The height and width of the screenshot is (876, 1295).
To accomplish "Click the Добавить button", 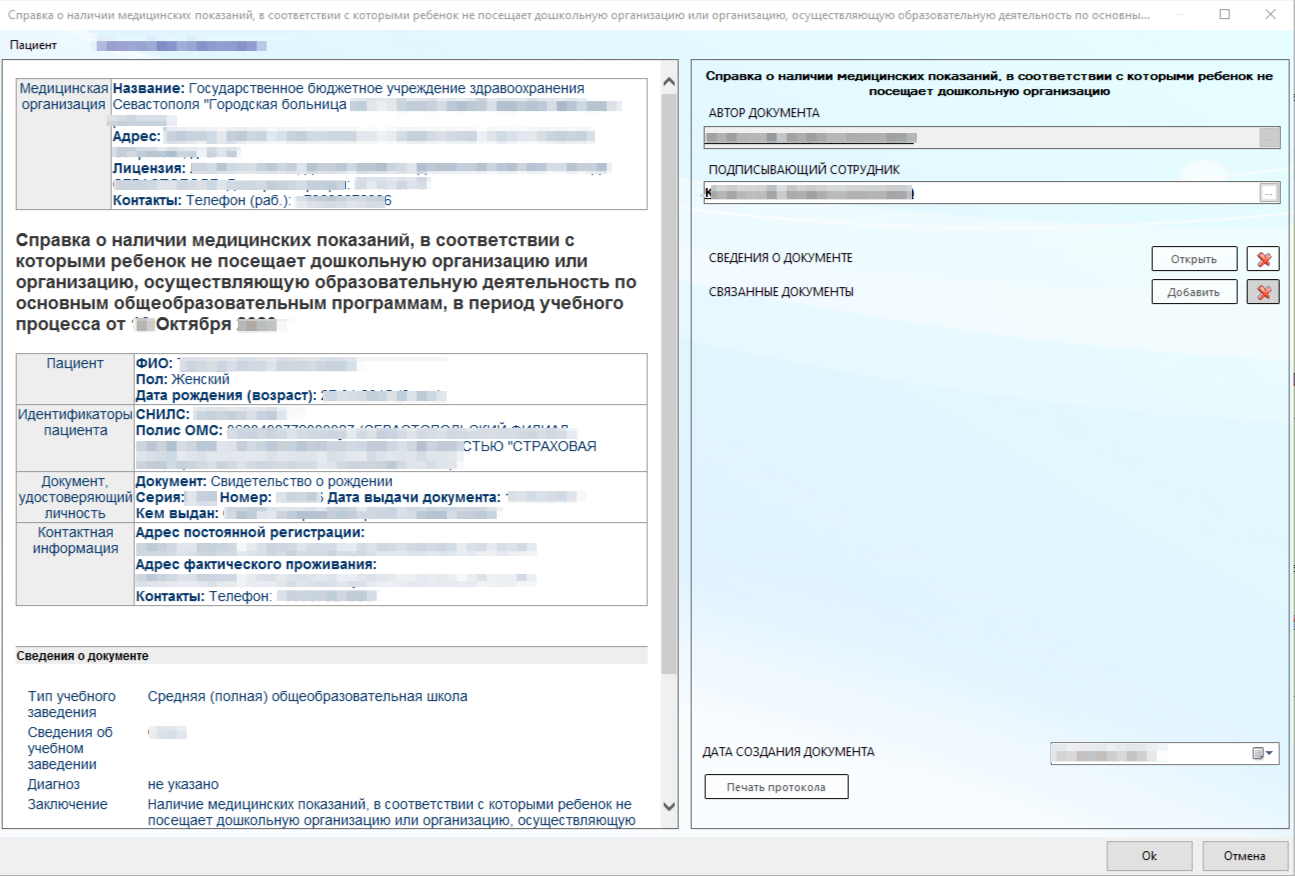I will point(1194,292).
